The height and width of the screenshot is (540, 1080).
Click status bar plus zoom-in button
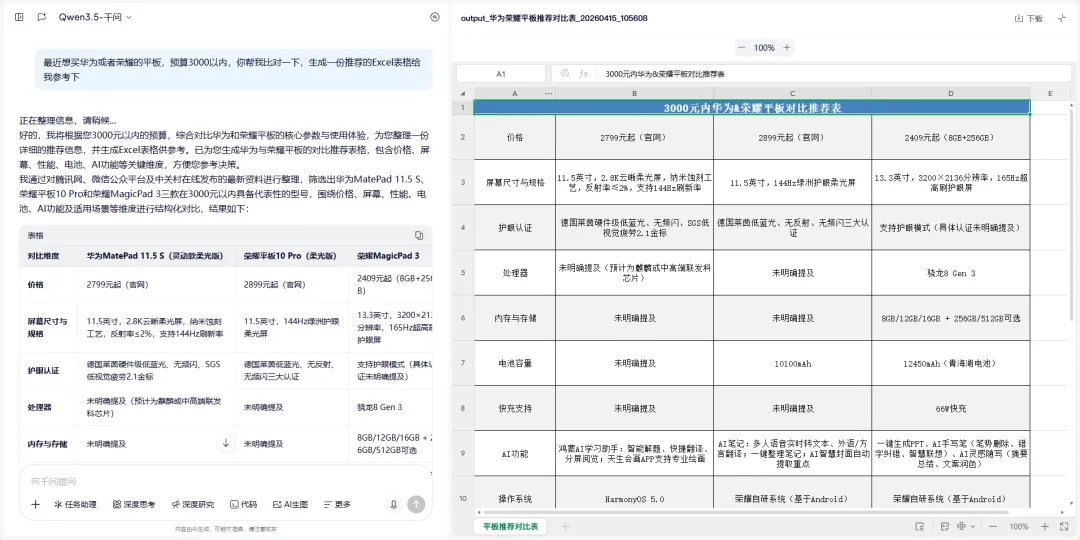(x=1045, y=526)
